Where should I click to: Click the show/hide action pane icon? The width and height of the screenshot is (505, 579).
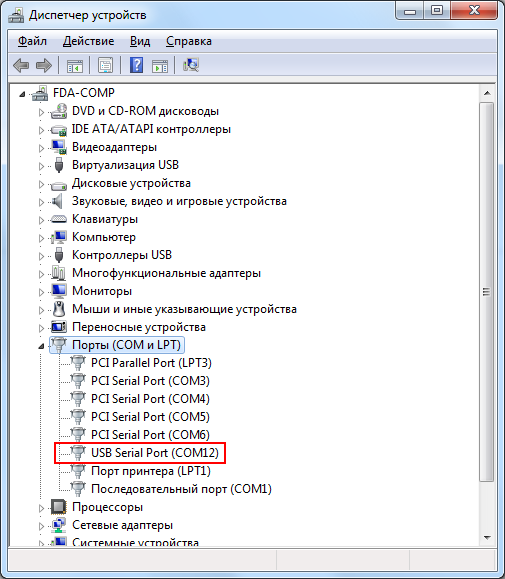[160, 66]
